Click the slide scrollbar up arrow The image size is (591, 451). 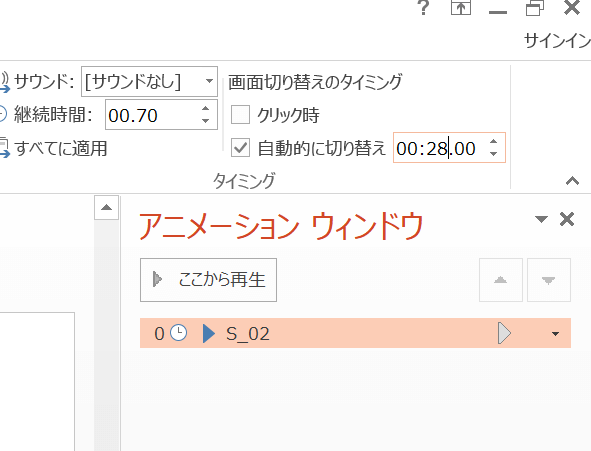[x=106, y=207]
